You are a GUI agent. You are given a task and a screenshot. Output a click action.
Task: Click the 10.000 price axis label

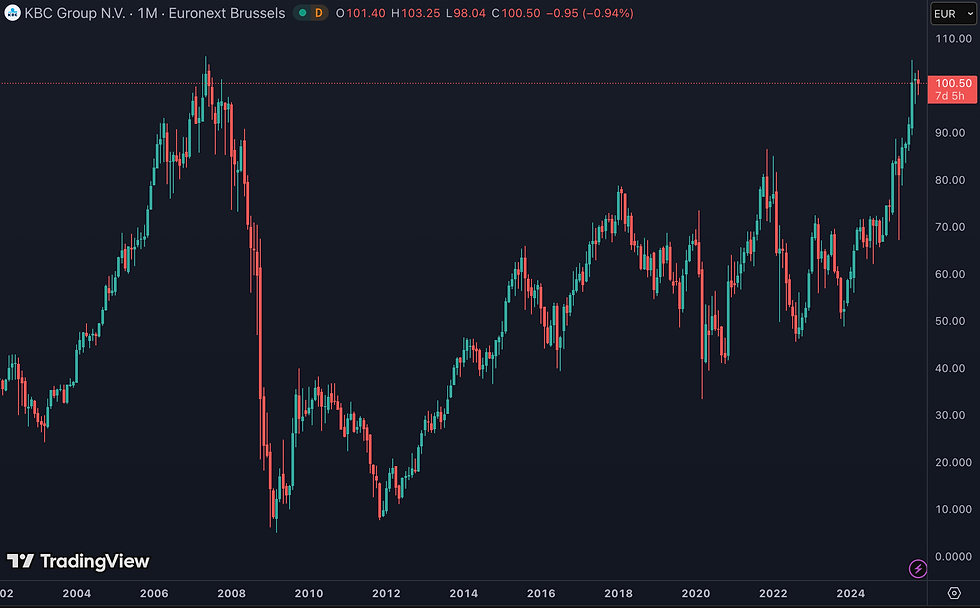click(953, 509)
